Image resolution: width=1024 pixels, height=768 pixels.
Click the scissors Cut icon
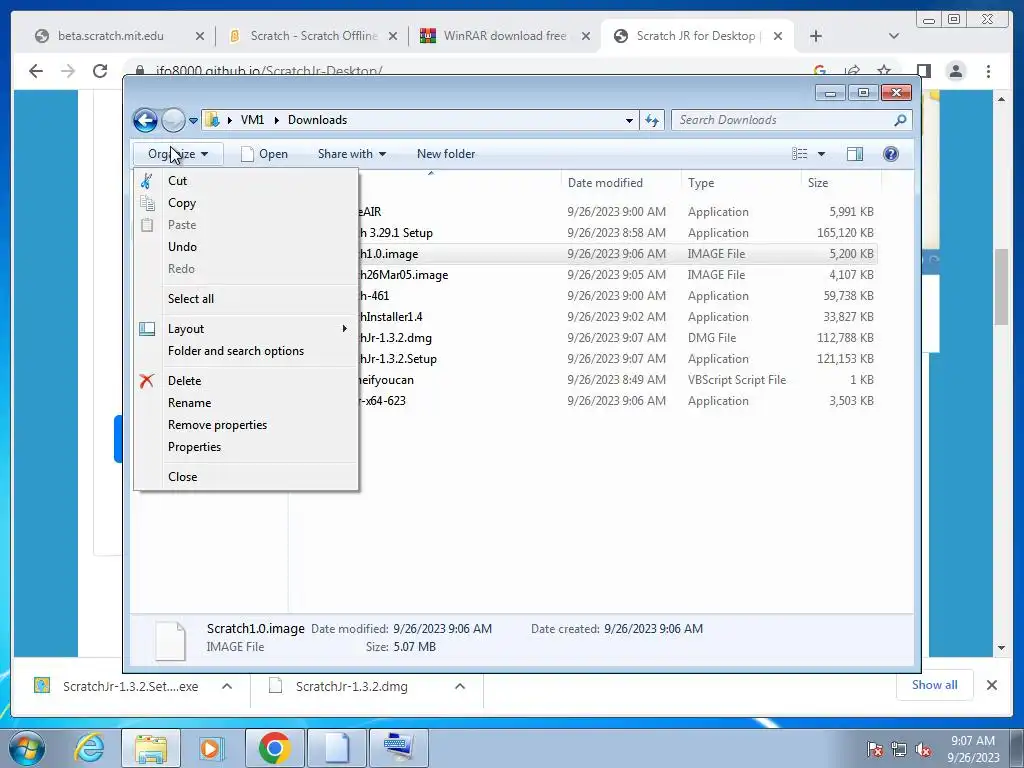(147, 181)
